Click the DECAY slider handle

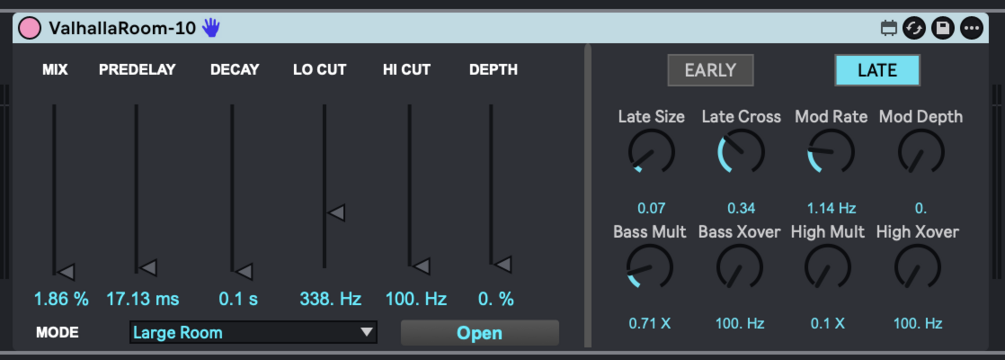[244, 272]
